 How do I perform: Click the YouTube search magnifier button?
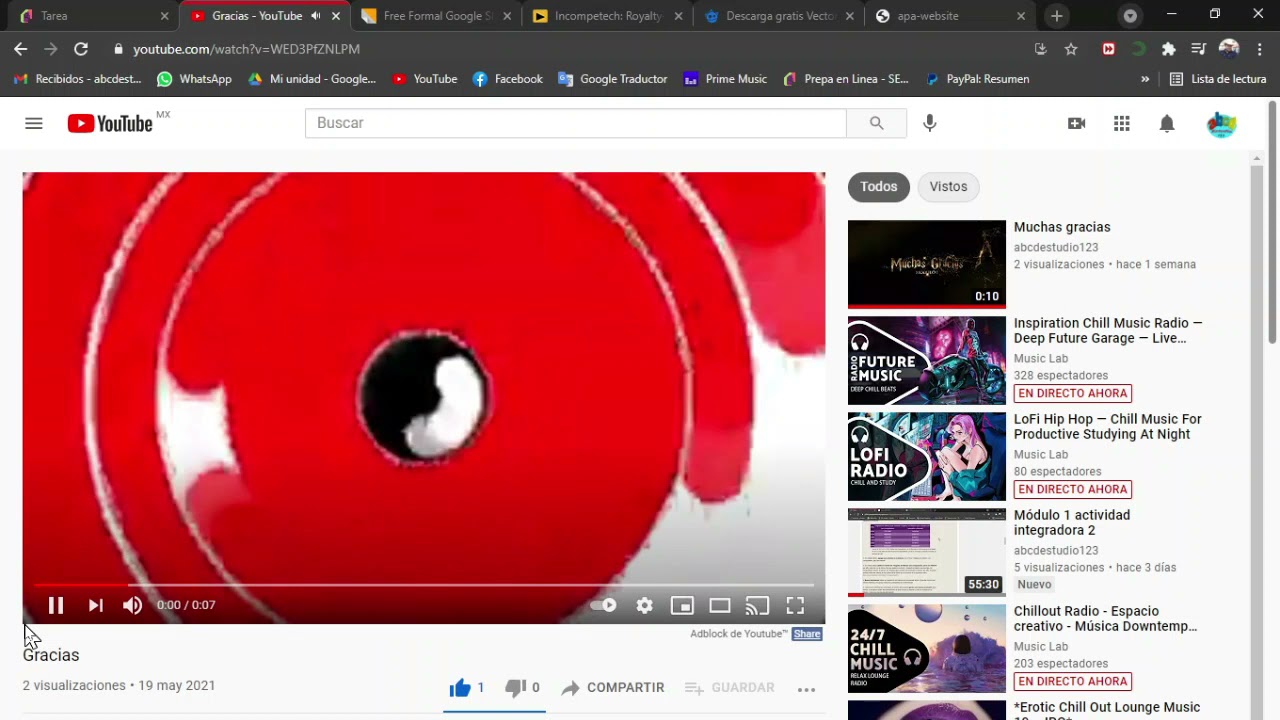(876, 123)
